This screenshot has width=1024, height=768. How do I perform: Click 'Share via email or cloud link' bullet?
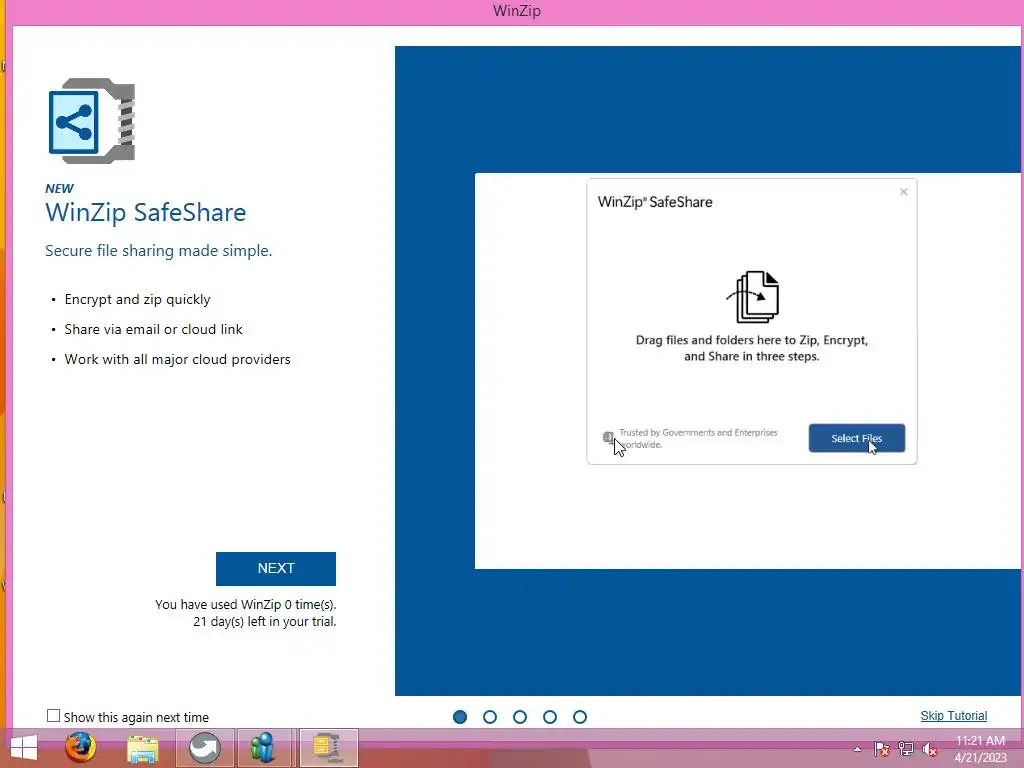click(153, 329)
